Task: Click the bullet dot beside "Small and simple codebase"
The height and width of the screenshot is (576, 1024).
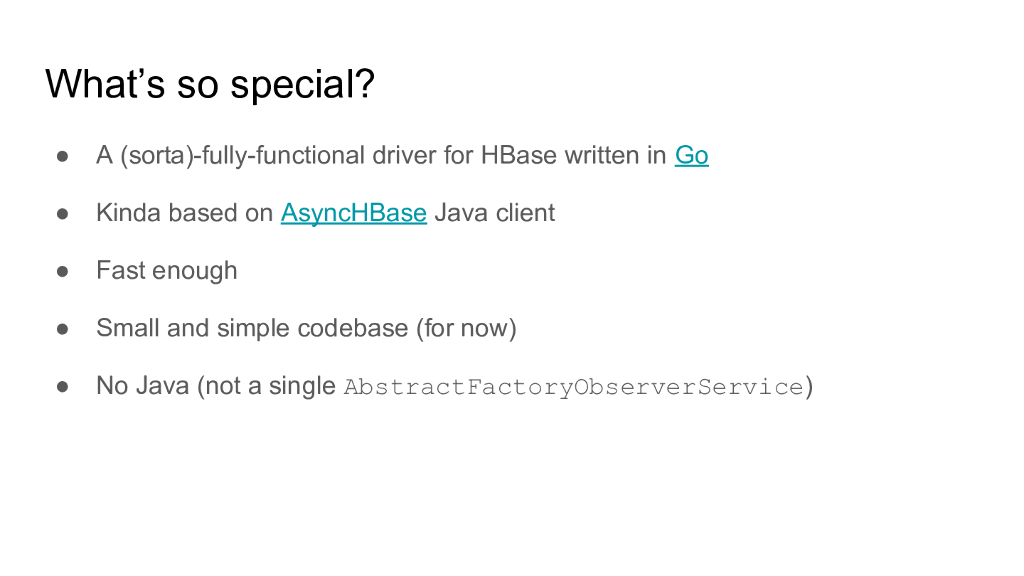Action: click(62, 328)
